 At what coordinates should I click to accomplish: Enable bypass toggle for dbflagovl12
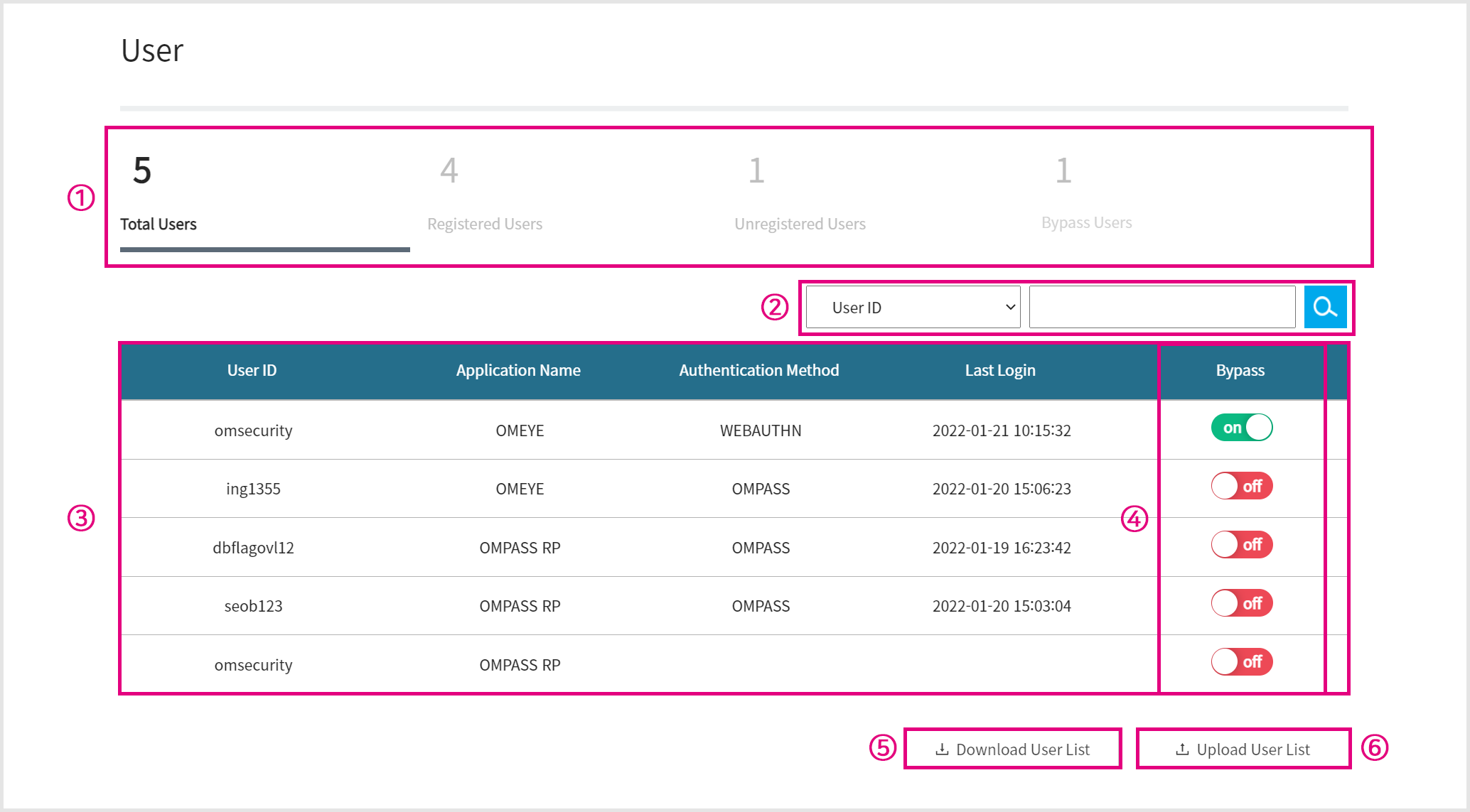point(1242,545)
